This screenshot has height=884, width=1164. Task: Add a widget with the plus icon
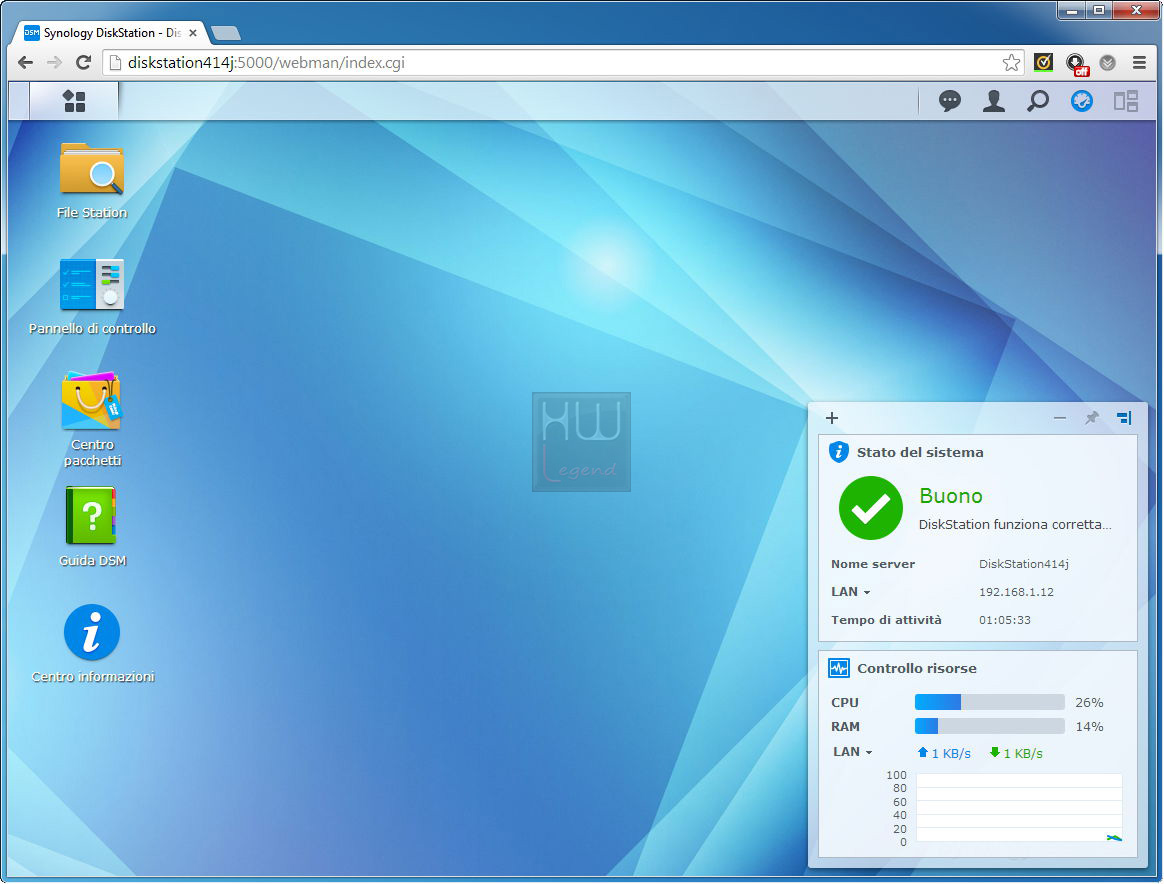[832, 418]
